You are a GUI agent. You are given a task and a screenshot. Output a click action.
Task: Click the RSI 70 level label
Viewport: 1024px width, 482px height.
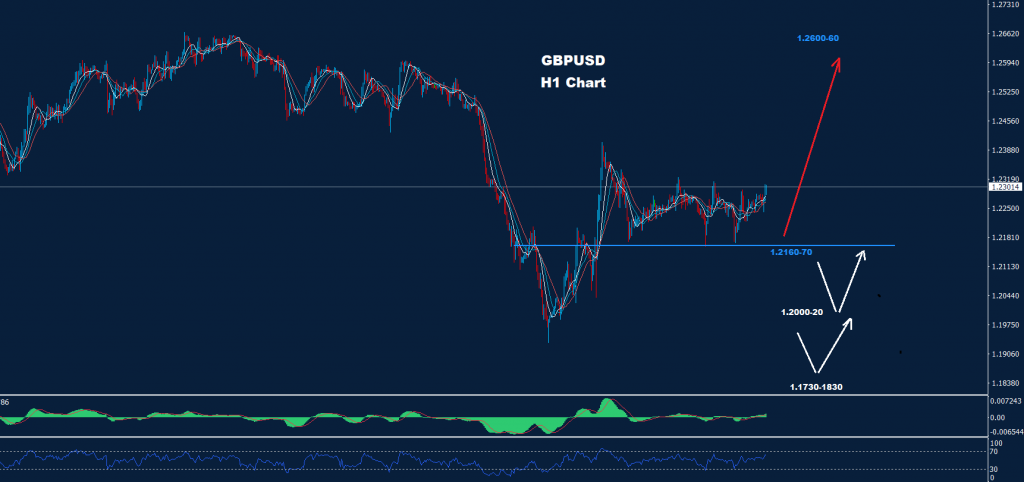pyautogui.click(x=995, y=451)
